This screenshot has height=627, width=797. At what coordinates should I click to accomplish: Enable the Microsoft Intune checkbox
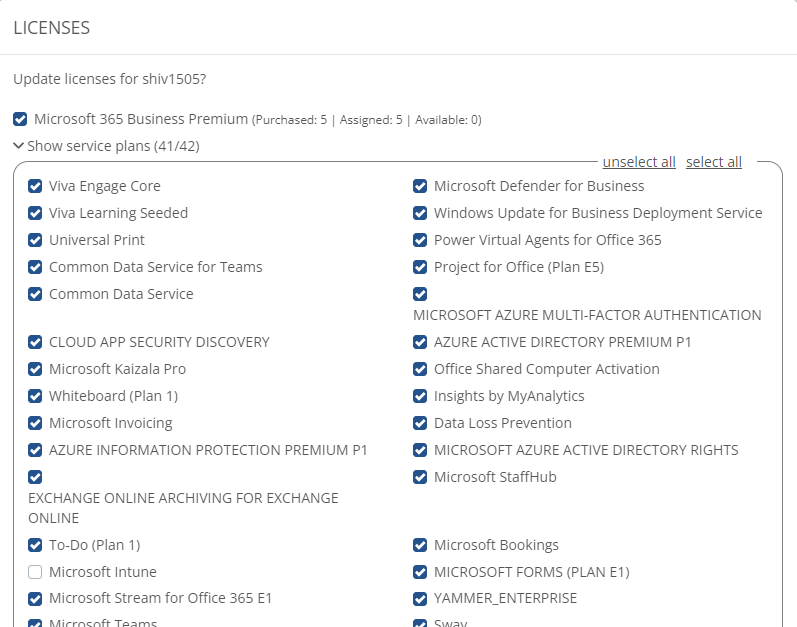pos(35,572)
